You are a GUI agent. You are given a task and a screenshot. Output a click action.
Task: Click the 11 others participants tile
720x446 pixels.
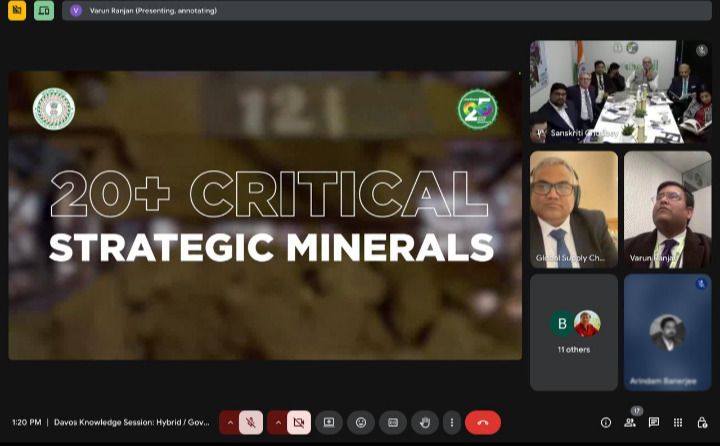coord(573,332)
